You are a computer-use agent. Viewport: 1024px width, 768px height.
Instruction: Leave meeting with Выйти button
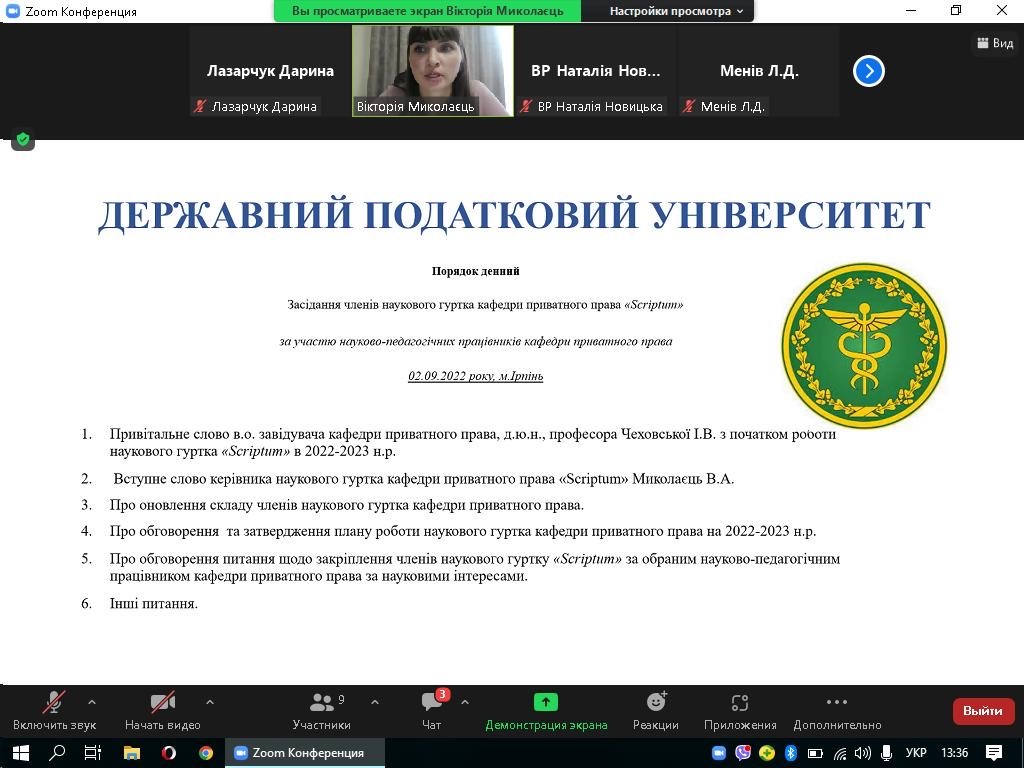tap(983, 711)
